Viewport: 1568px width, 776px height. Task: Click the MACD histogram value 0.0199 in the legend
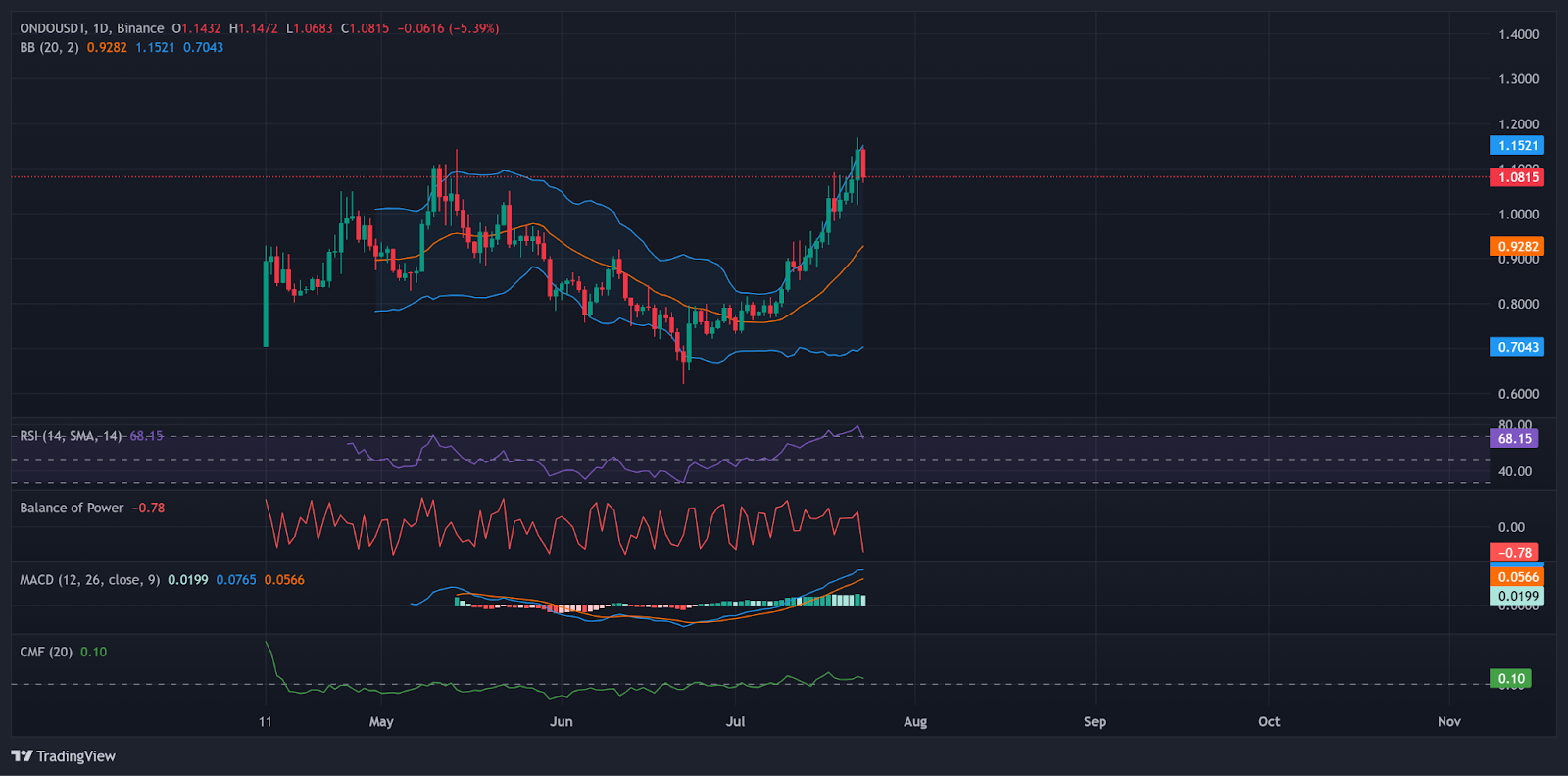click(188, 580)
